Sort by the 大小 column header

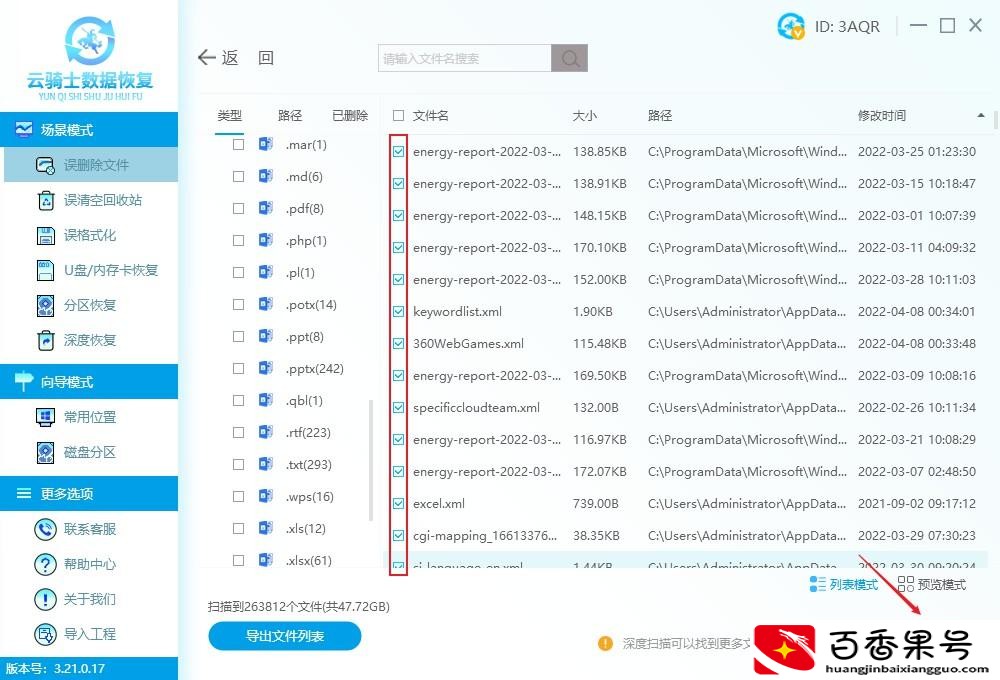point(584,115)
